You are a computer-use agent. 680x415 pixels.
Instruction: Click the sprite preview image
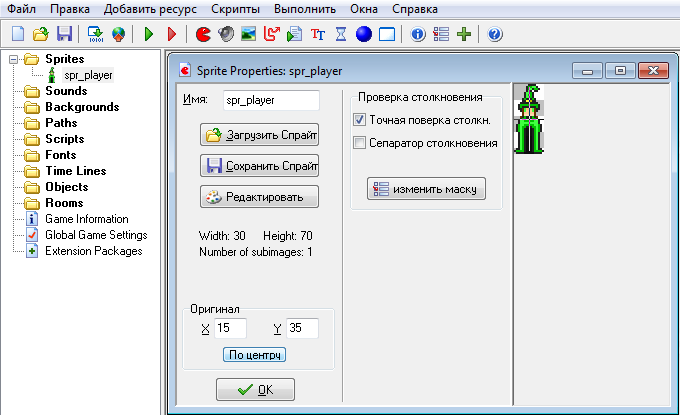tap(529, 119)
